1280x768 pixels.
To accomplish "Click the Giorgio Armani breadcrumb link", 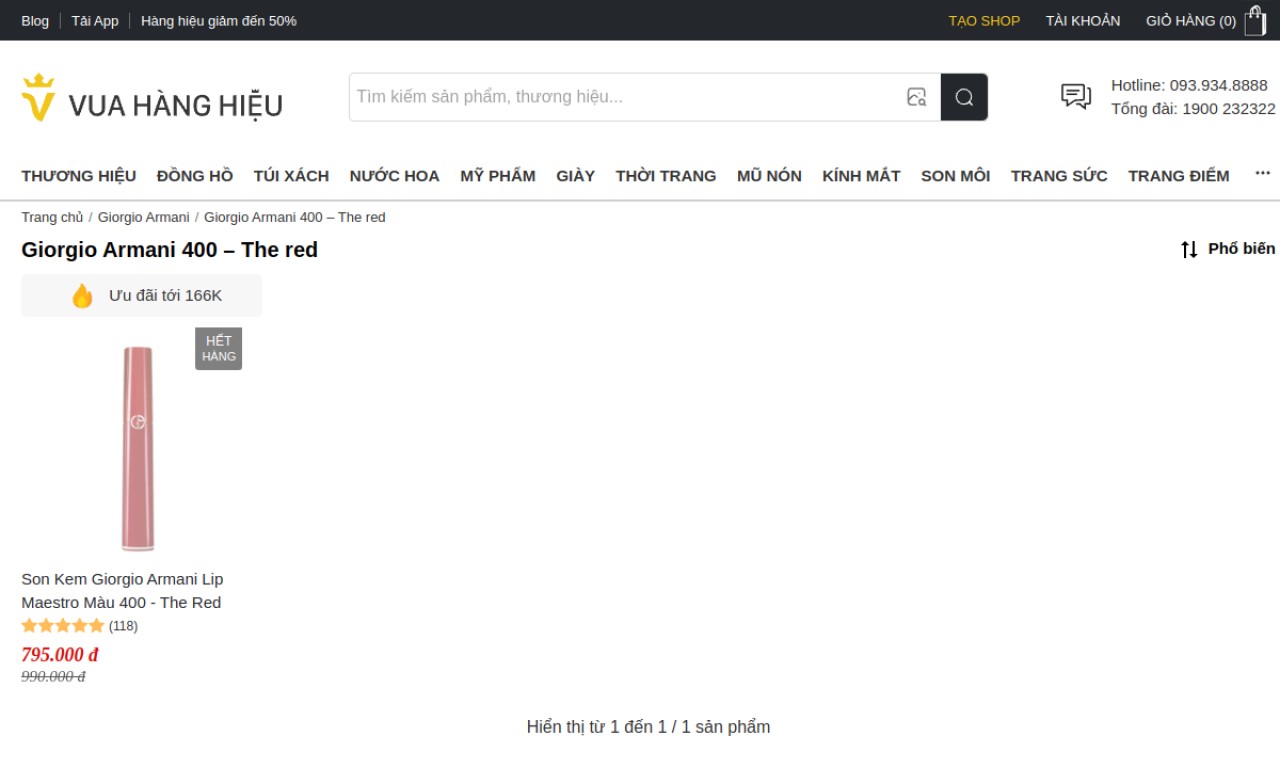I will tap(143, 217).
